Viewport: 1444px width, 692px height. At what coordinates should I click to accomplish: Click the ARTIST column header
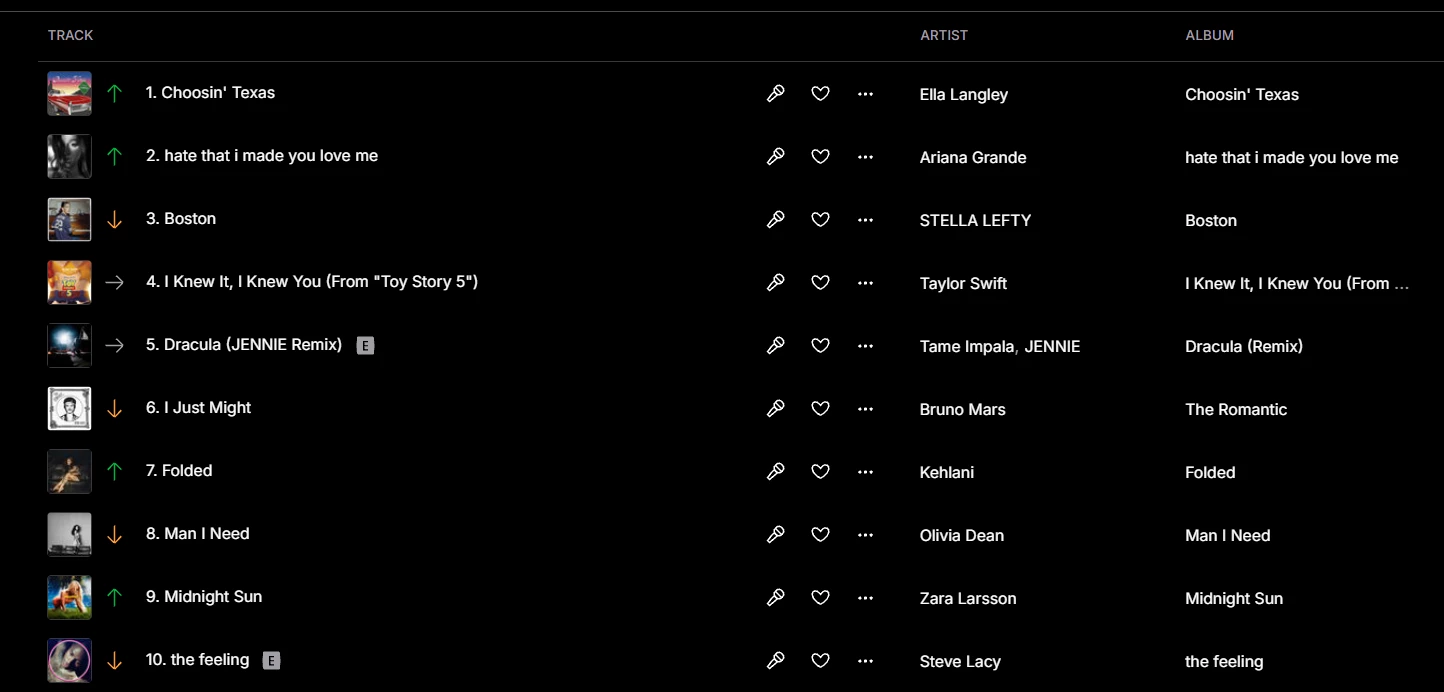click(x=944, y=35)
